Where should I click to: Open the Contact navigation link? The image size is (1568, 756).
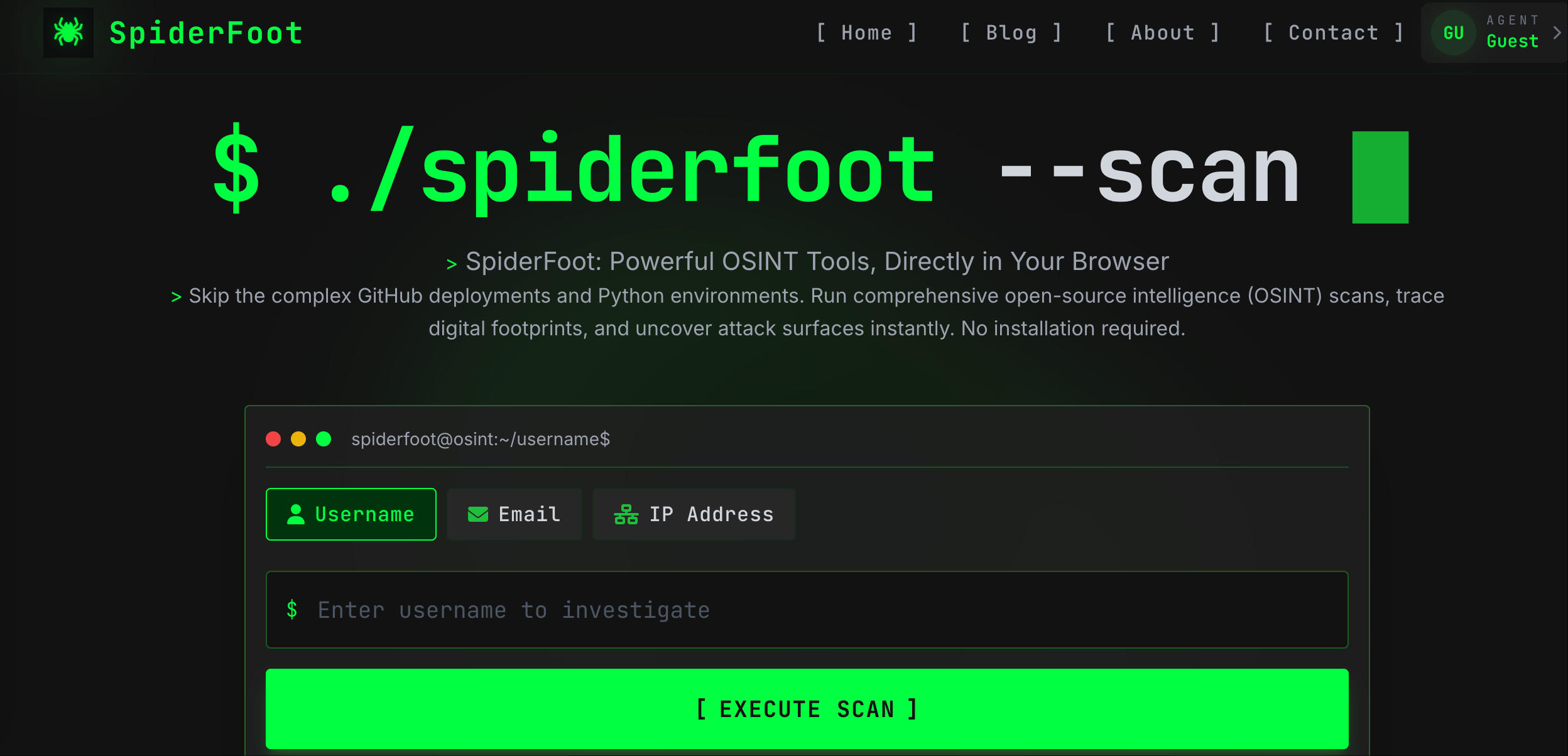pos(1333,33)
